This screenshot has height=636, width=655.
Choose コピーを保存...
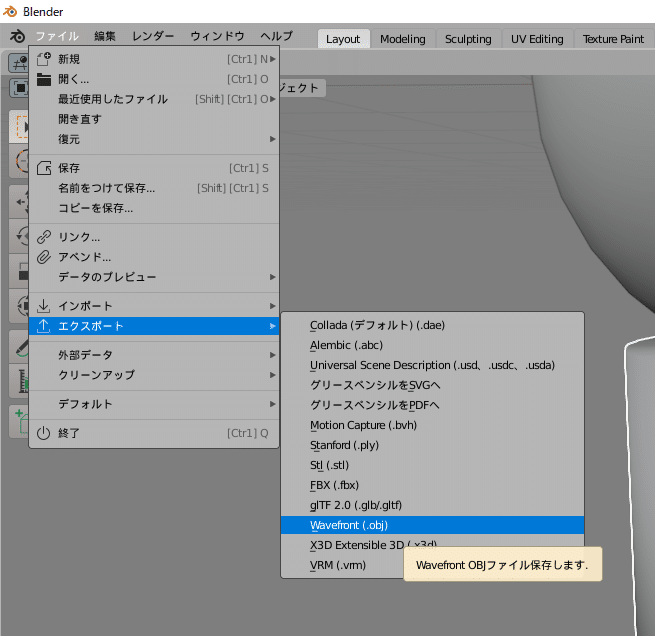pos(154,208)
